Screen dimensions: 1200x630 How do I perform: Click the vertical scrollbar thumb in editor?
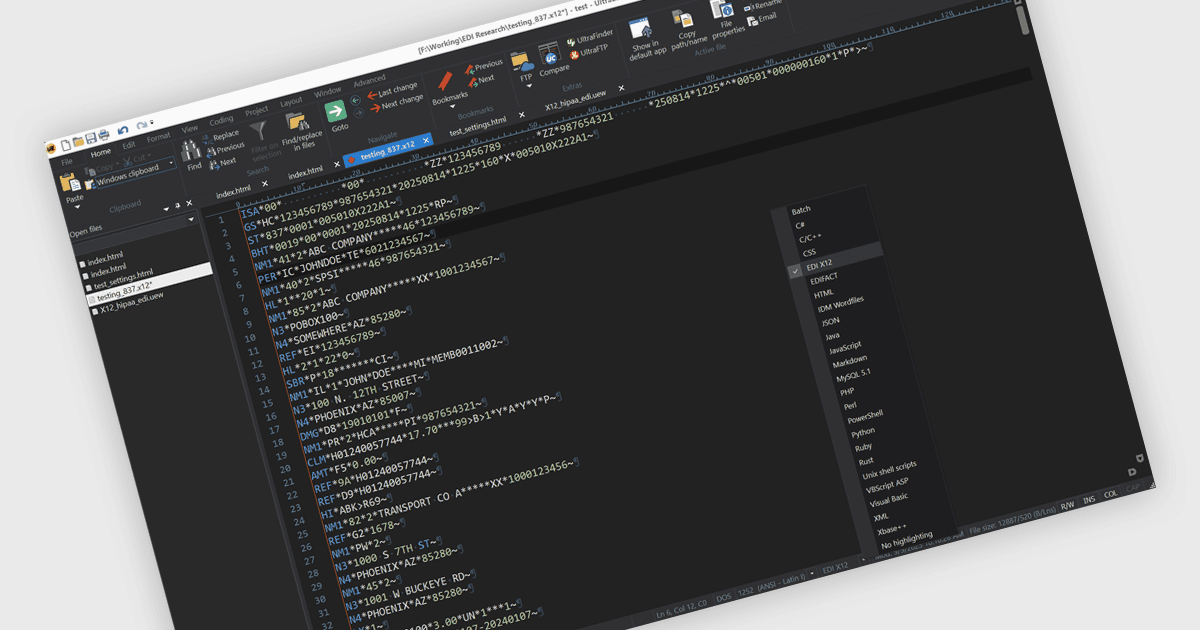[1022, 18]
